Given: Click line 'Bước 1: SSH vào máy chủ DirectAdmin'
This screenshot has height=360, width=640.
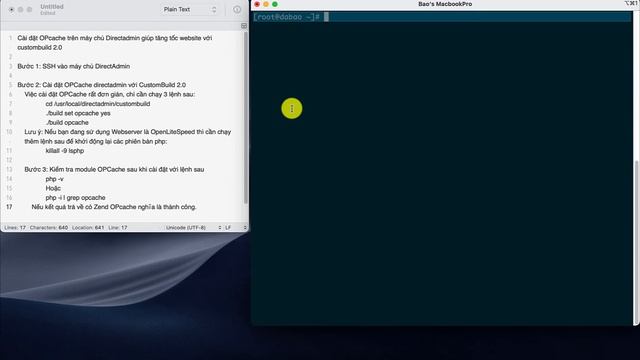Looking at the screenshot, I should coord(73,66).
